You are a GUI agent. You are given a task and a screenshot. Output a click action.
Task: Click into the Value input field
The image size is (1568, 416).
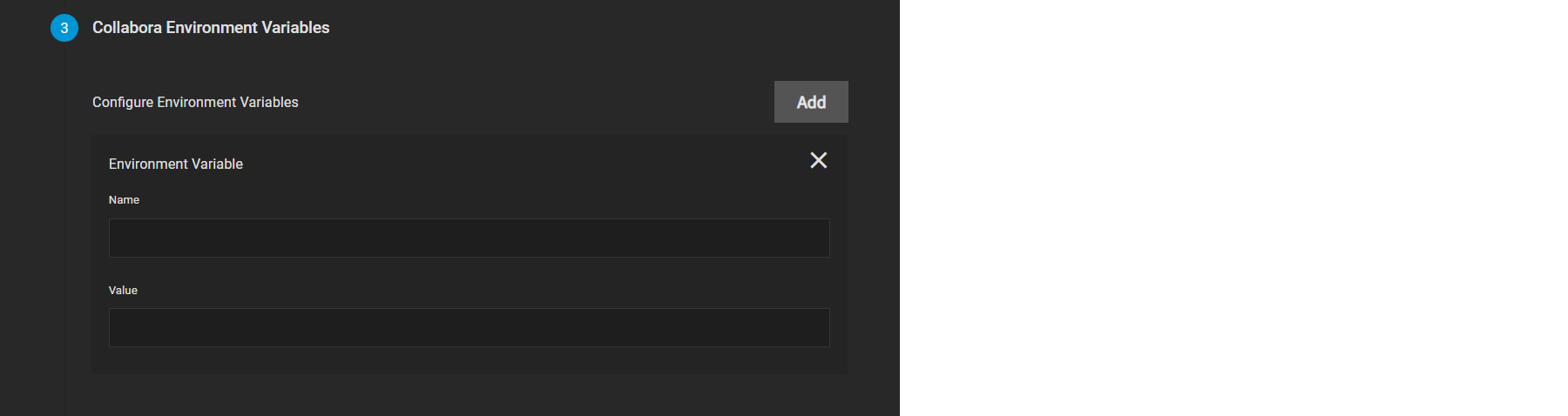pos(469,327)
